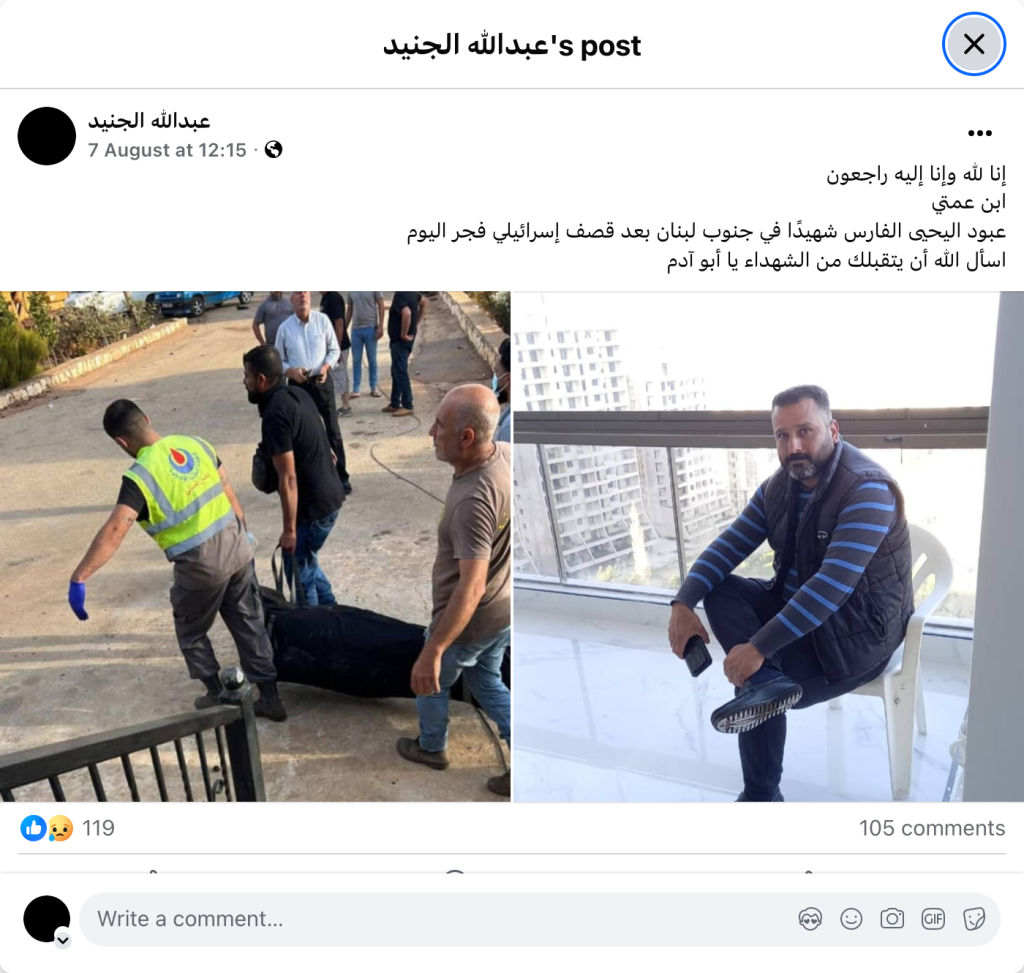The height and width of the screenshot is (973, 1024).
Task: Insert an avatar sticker in comment
Action: pyautogui.click(x=810, y=919)
